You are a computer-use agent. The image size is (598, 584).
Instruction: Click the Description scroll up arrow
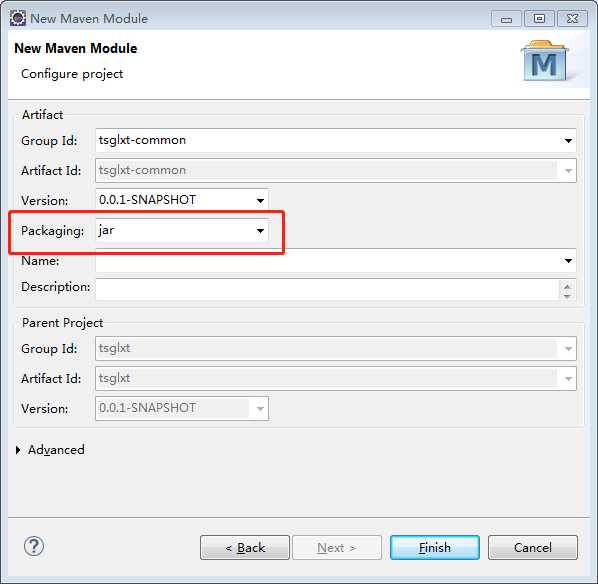567,286
